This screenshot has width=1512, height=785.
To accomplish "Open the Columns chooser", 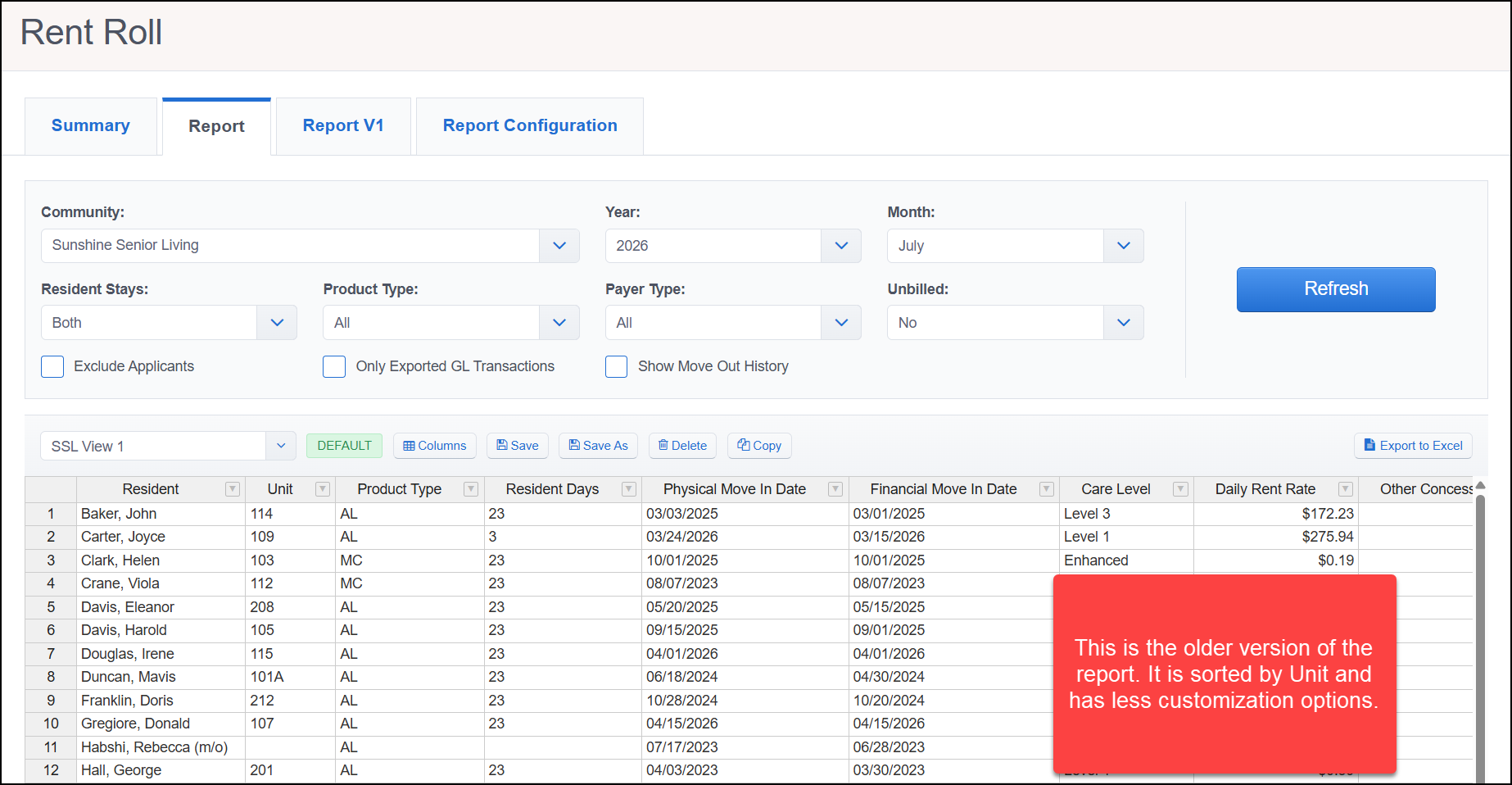I will point(435,446).
